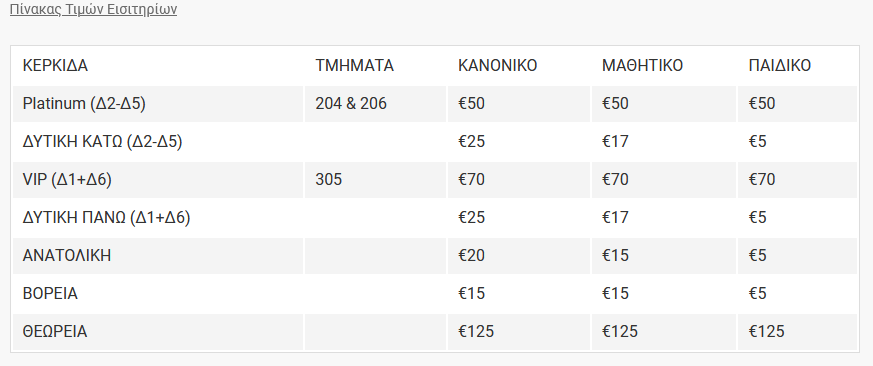Select ΔΥΤΙΚΗ ΚΑΤΩ (Δ2-Δ5) row label
Screen dimensions: 873x366
(102, 141)
